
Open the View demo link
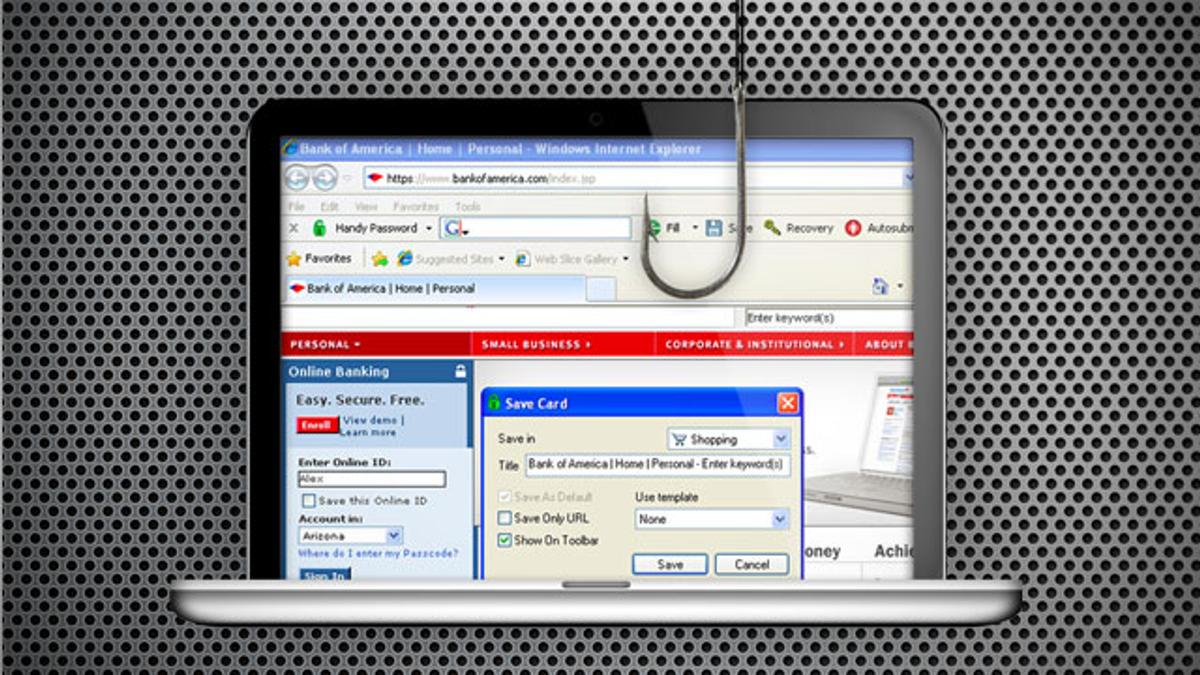click(371, 421)
